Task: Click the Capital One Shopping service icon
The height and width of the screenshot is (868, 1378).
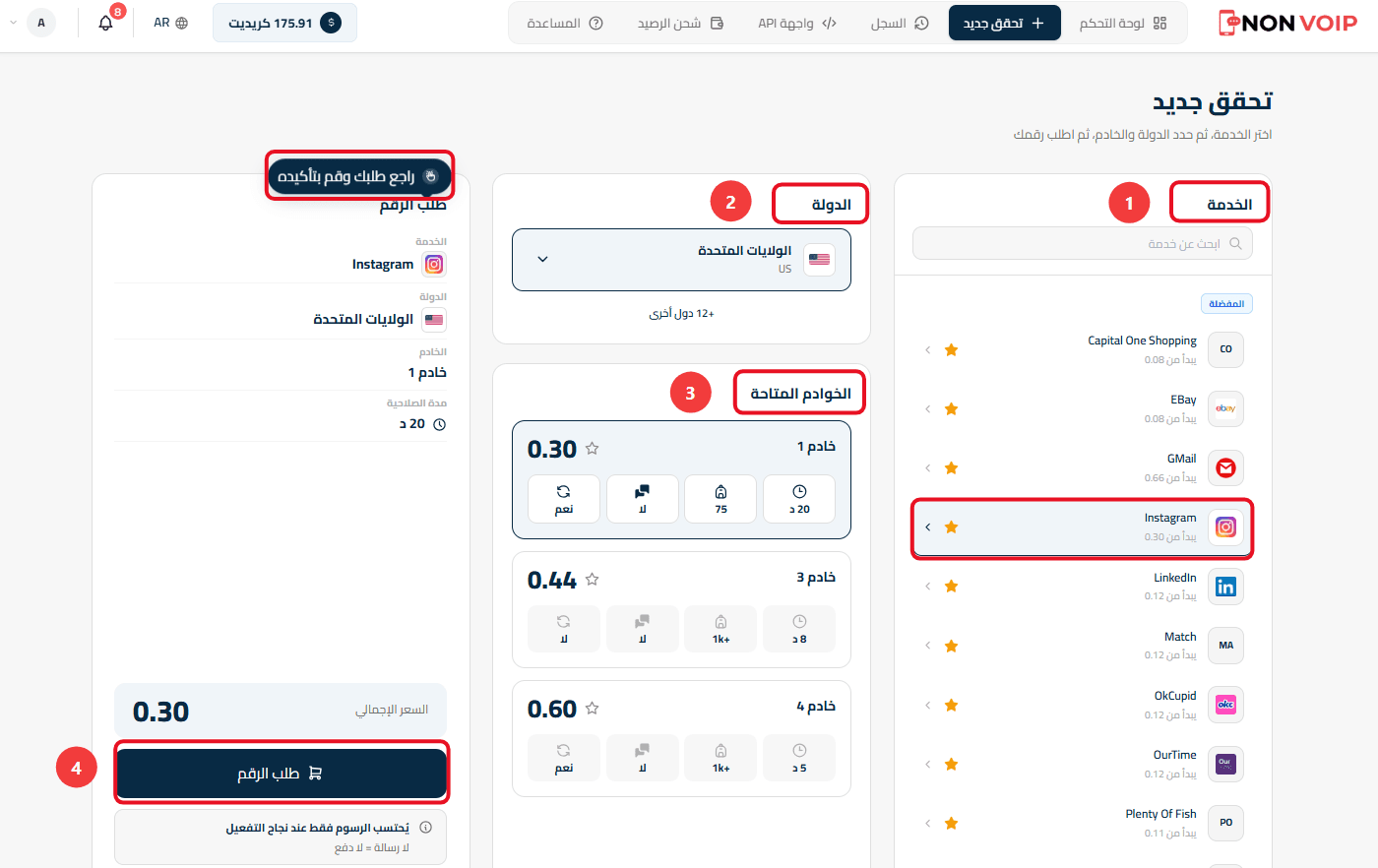Action: pos(1225,349)
